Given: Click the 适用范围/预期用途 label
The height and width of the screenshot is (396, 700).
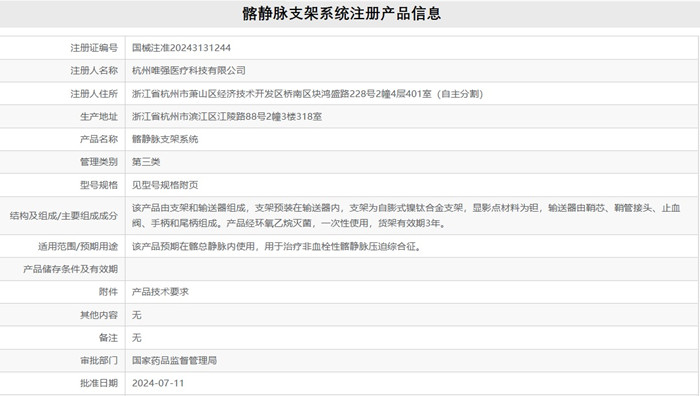Looking at the screenshot, I should point(78,246).
